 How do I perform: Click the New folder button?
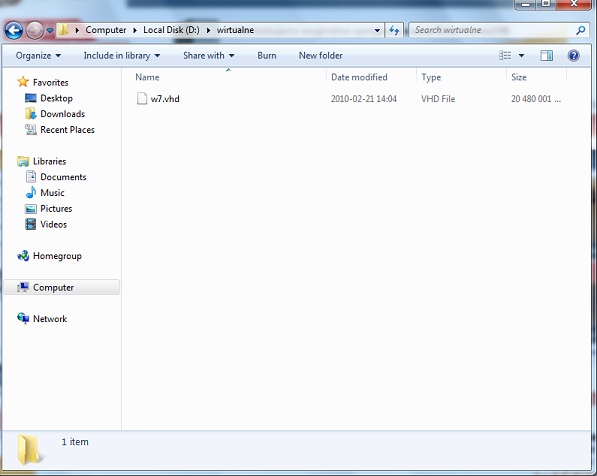click(321, 56)
